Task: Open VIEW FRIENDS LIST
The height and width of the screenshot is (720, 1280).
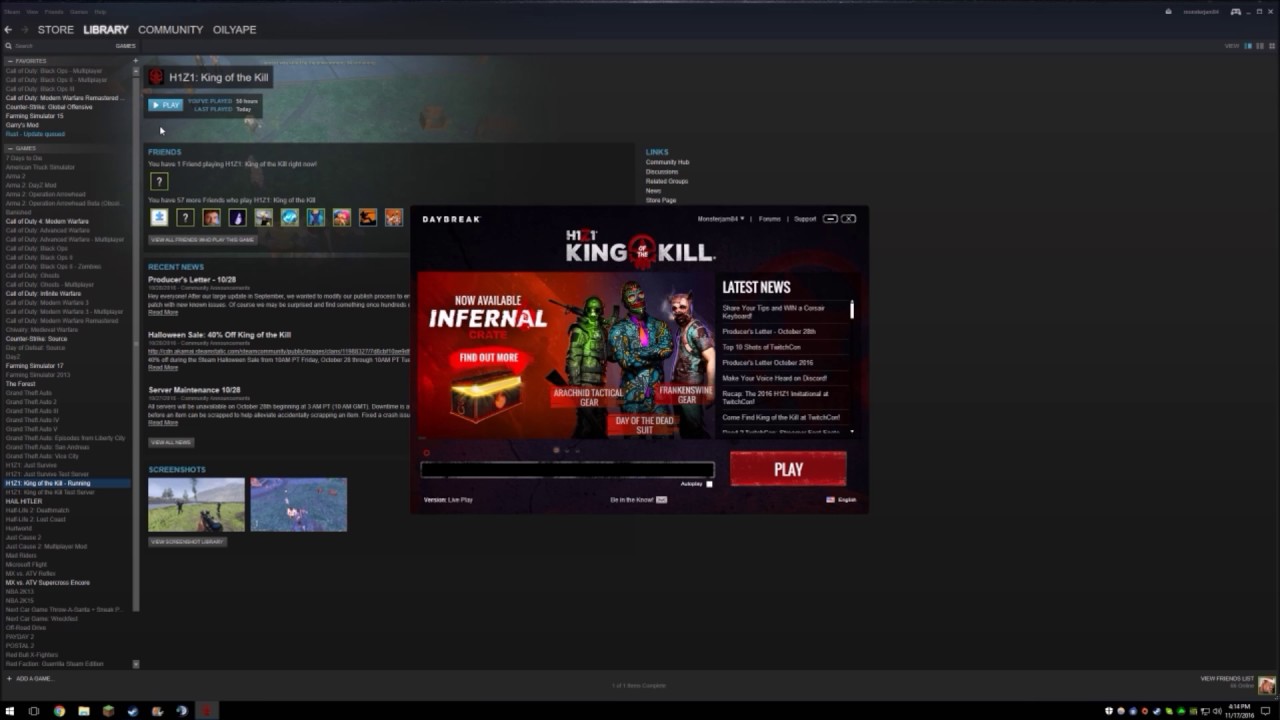Action: click(1227, 678)
